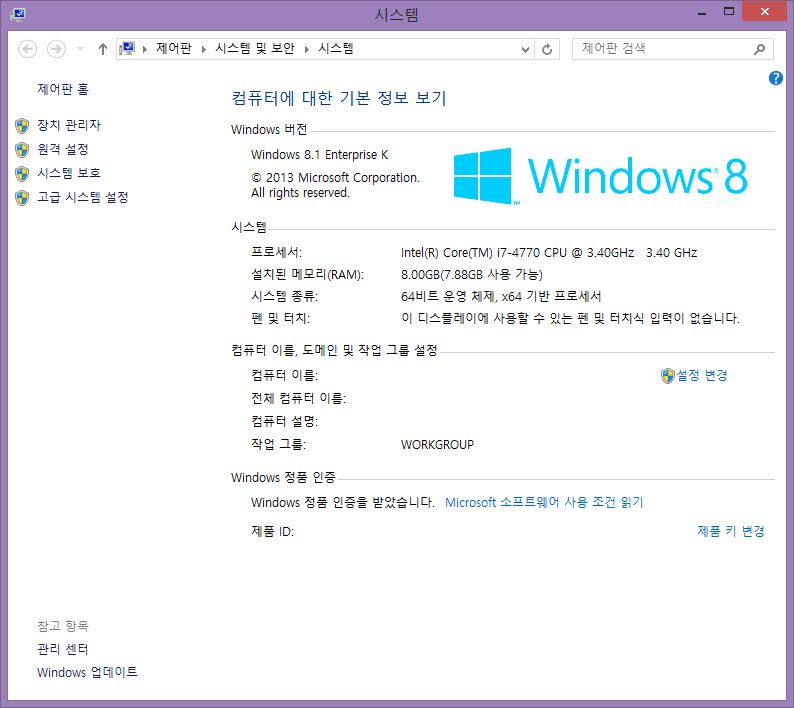Click the 8.00GB(7.88GB 사용 가능) memory value
Screen dimensions: 794x708
(471, 274)
